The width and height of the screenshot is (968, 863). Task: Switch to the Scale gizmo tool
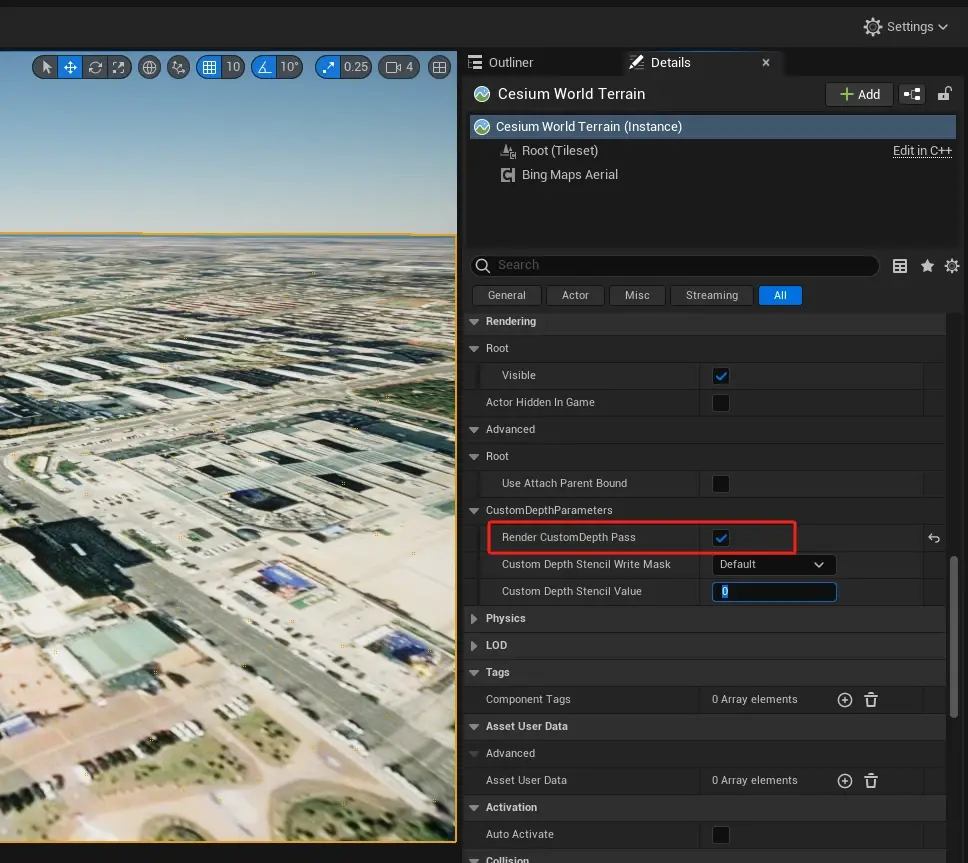(x=119, y=67)
